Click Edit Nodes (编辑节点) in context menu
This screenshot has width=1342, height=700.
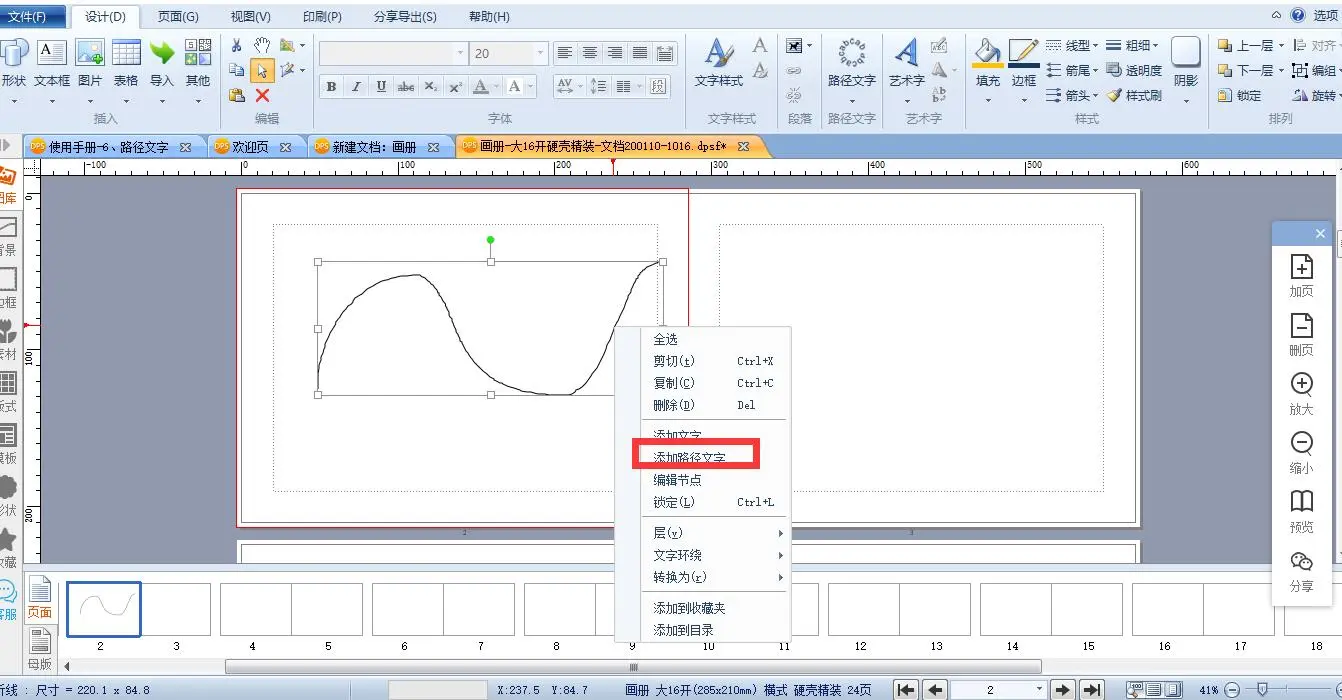click(x=677, y=480)
